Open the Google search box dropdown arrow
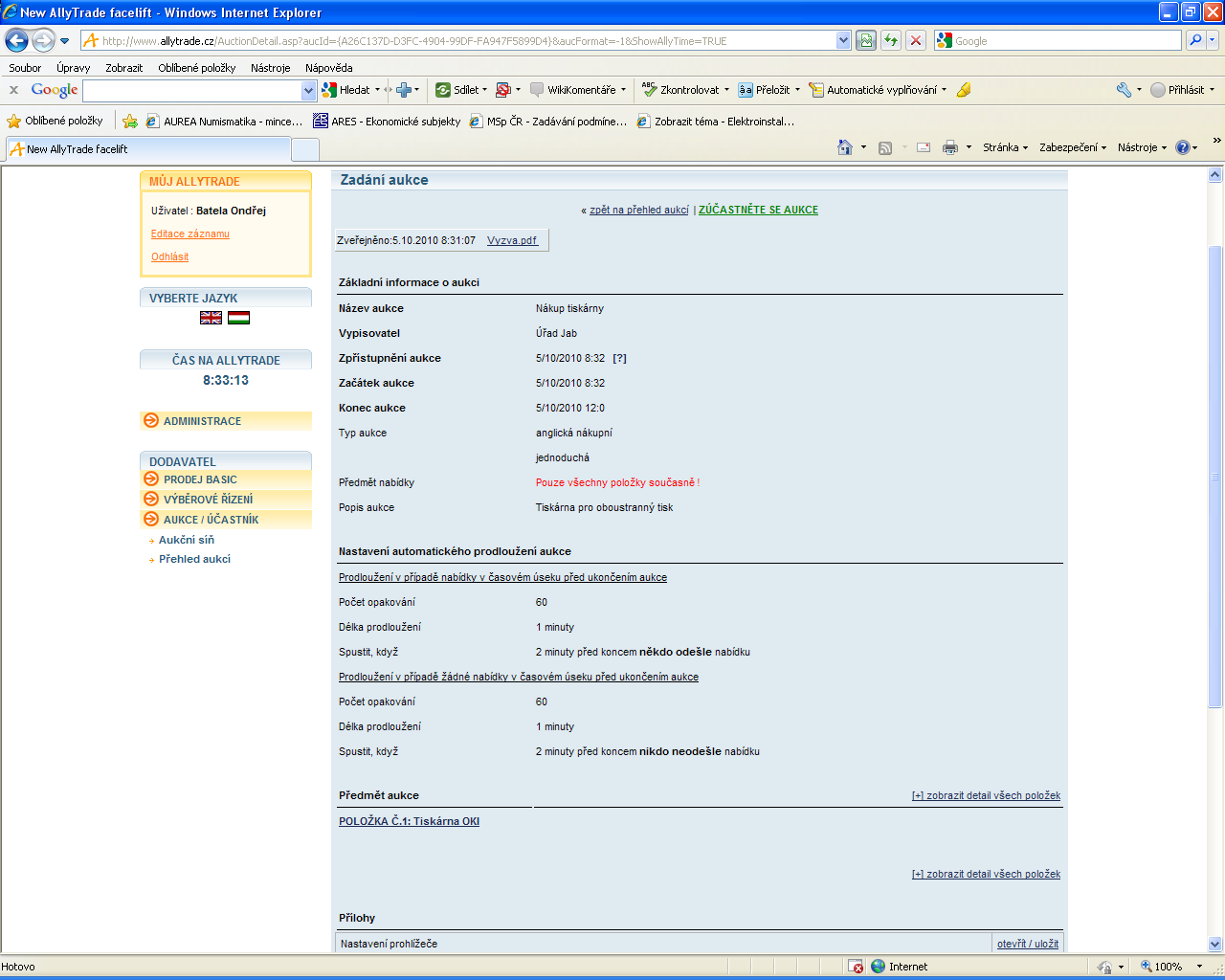 pos(308,90)
